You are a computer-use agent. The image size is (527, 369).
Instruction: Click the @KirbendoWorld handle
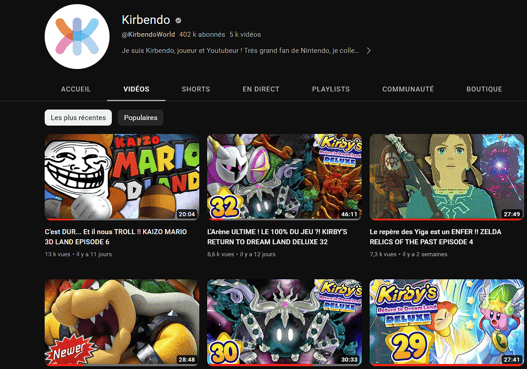148,35
